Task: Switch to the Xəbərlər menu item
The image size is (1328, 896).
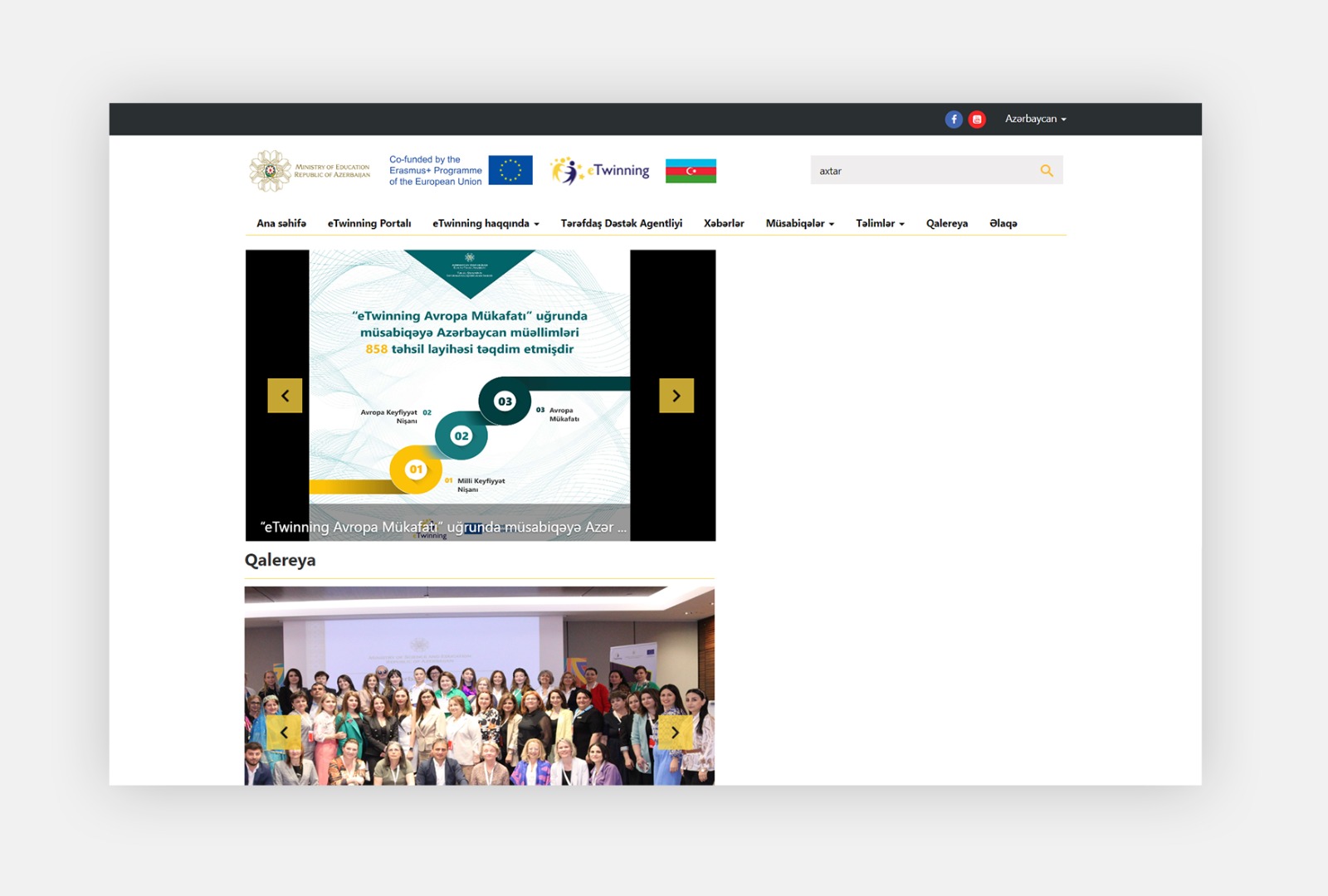Action: pyautogui.click(x=724, y=223)
